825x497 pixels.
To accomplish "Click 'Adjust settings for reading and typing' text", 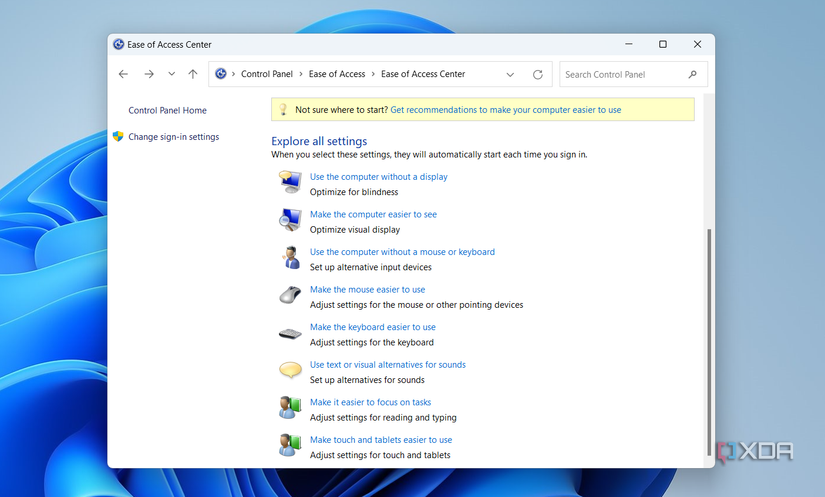I will [x=383, y=418].
